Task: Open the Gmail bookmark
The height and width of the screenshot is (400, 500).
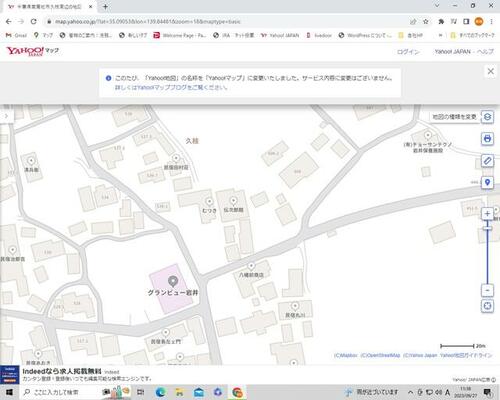Action: (x=16, y=35)
